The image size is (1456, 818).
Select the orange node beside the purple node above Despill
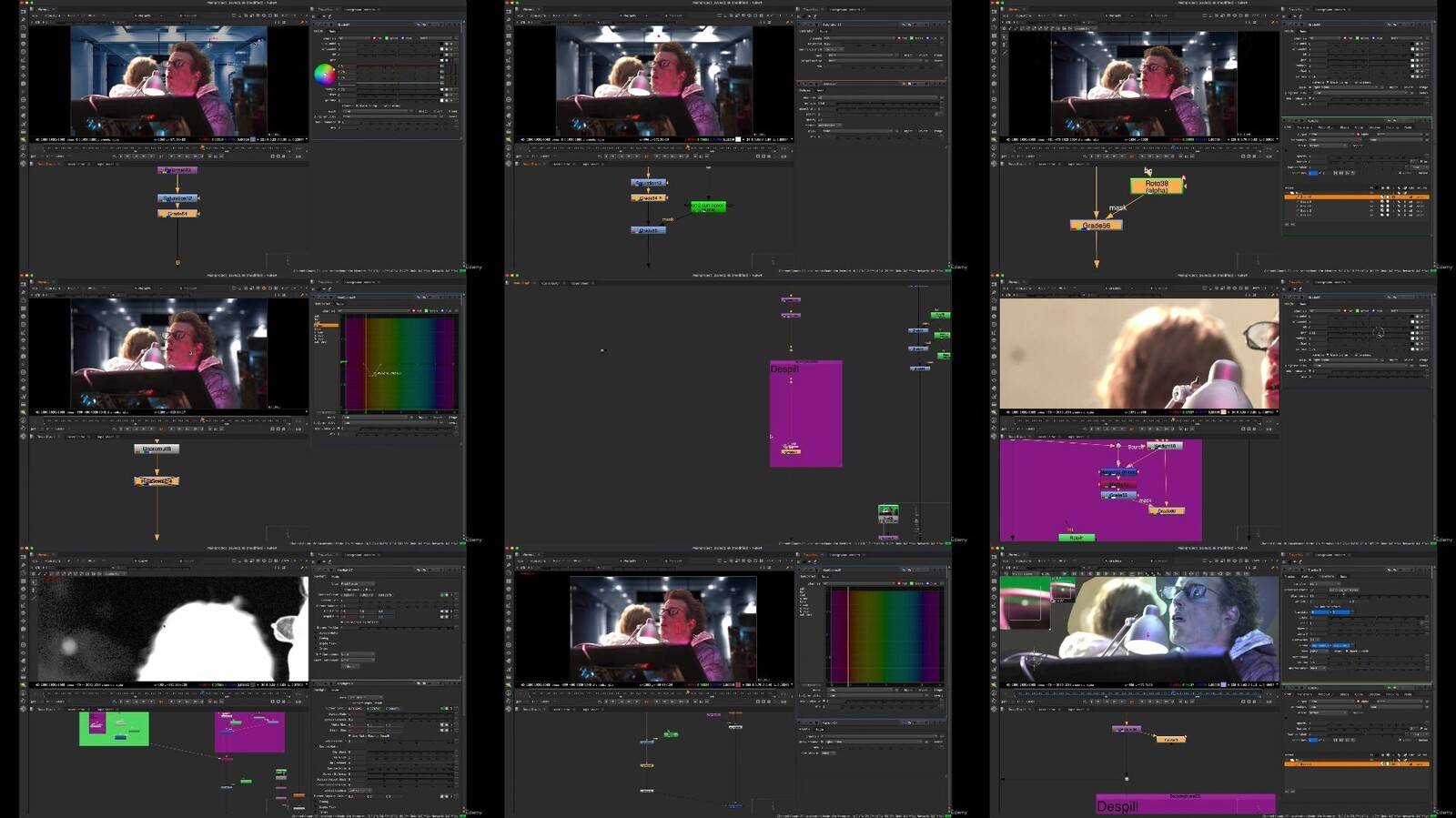click(x=1171, y=740)
